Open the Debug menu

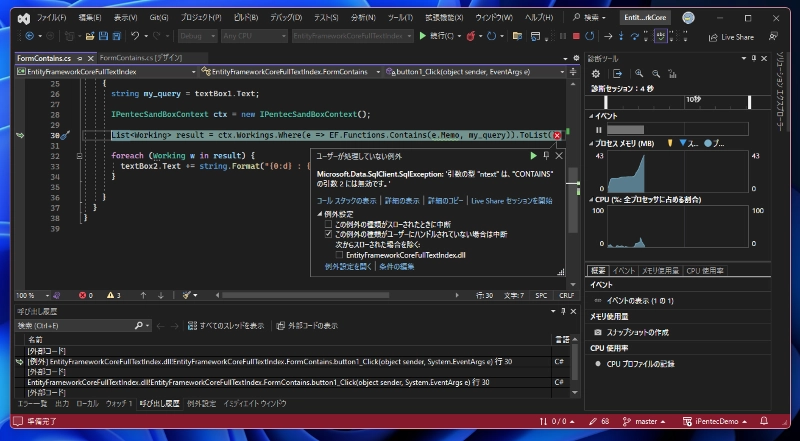(x=286, y=17)
